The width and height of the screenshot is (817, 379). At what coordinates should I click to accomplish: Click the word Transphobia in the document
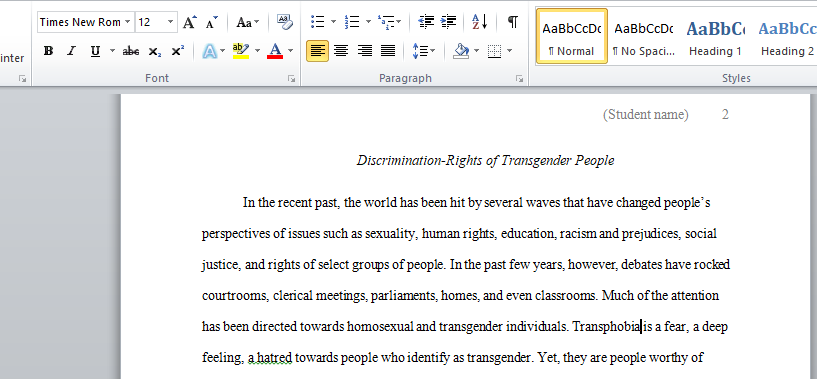pyautogui.click(x=607, y=327)
